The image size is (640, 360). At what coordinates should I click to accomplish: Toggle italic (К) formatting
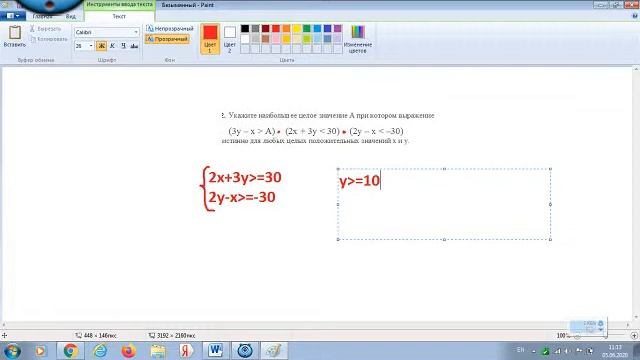112,46
